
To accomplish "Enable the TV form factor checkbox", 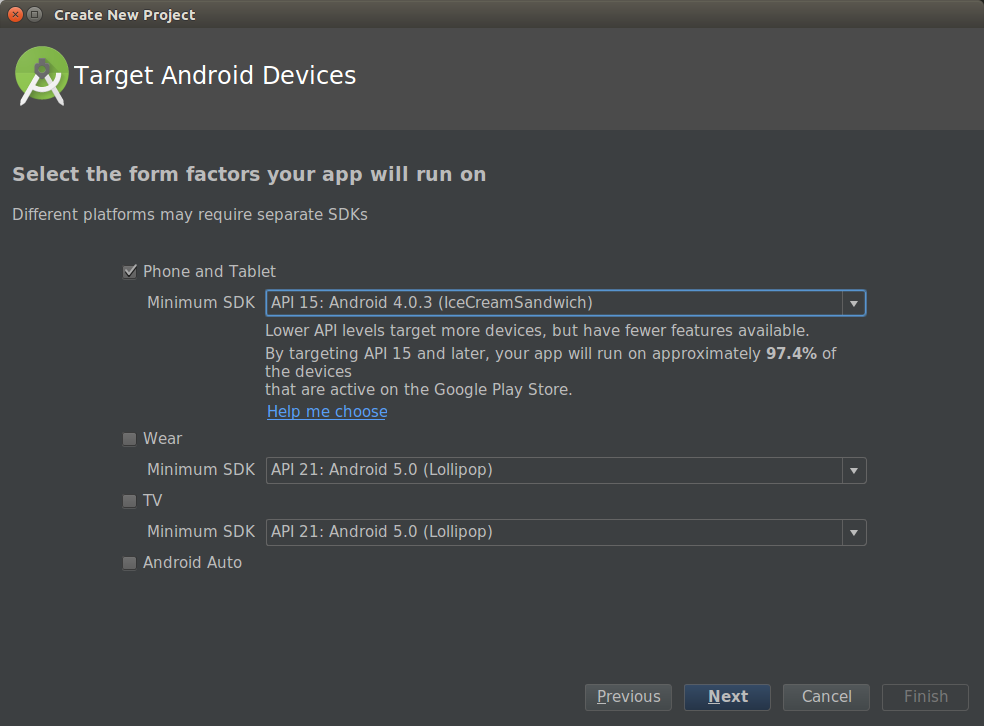I will [x=129, y=501].
